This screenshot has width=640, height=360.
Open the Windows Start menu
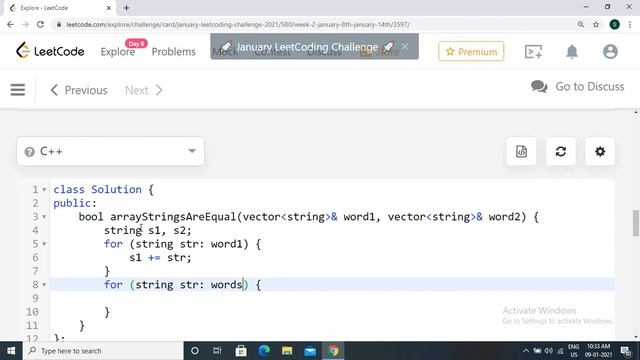[x=11, y=351]
